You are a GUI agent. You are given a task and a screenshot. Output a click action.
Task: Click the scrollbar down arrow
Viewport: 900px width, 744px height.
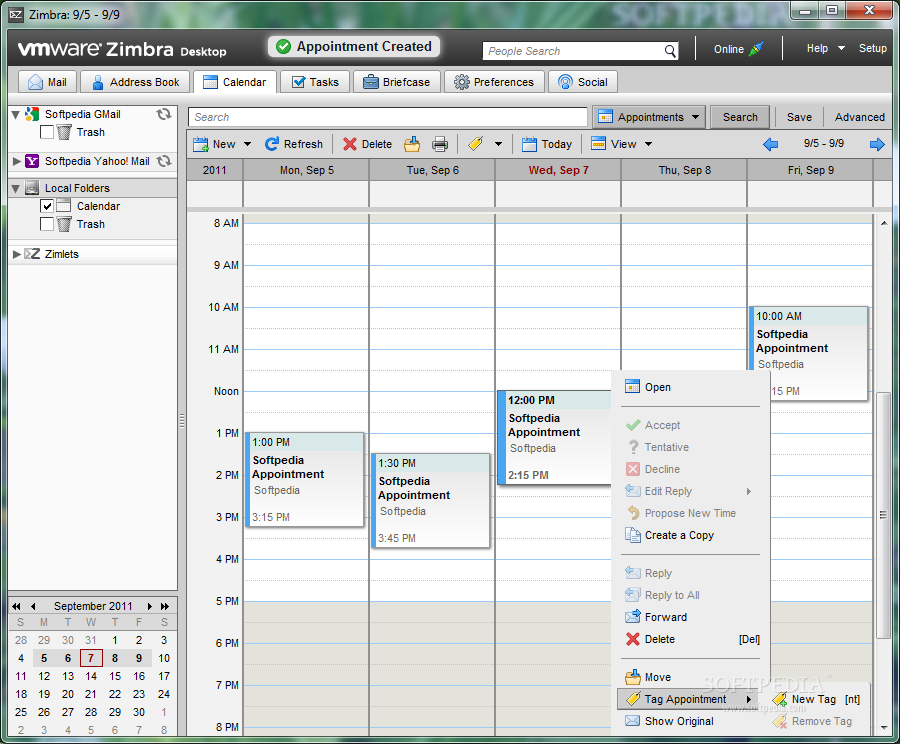(884, 728)
